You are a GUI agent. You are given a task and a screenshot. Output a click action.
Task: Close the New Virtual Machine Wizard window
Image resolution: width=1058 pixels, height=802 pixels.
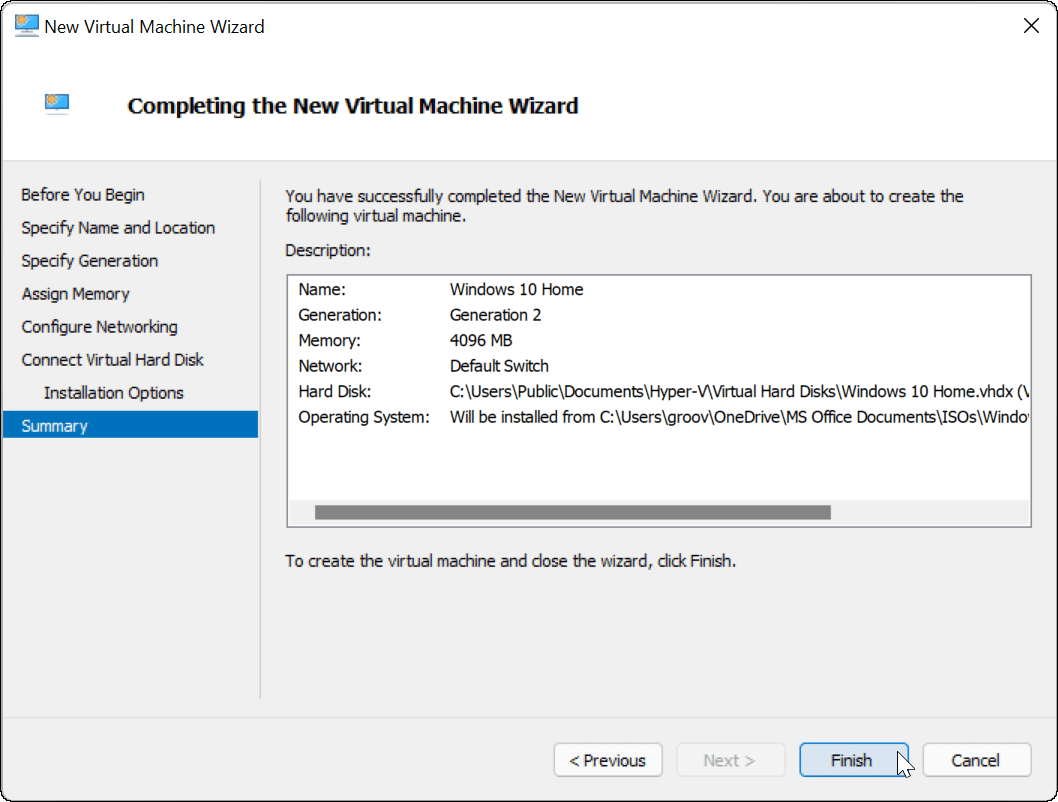click(x=1031, y=27)
